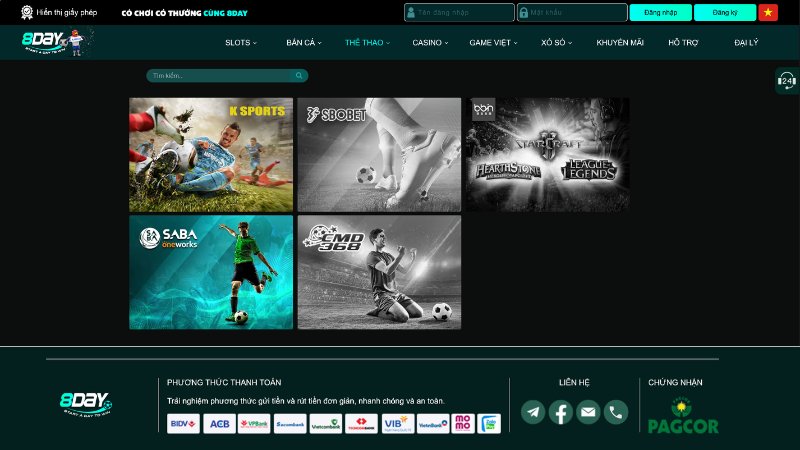Viewport: 800px width, 450px height.
Task: Click the footer 8DAY logo
Action: (86, 404)
